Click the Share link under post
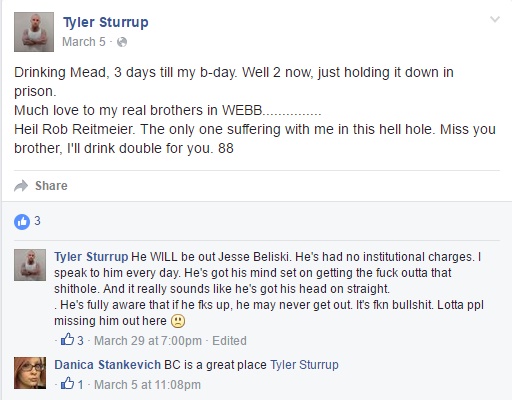 51,186
